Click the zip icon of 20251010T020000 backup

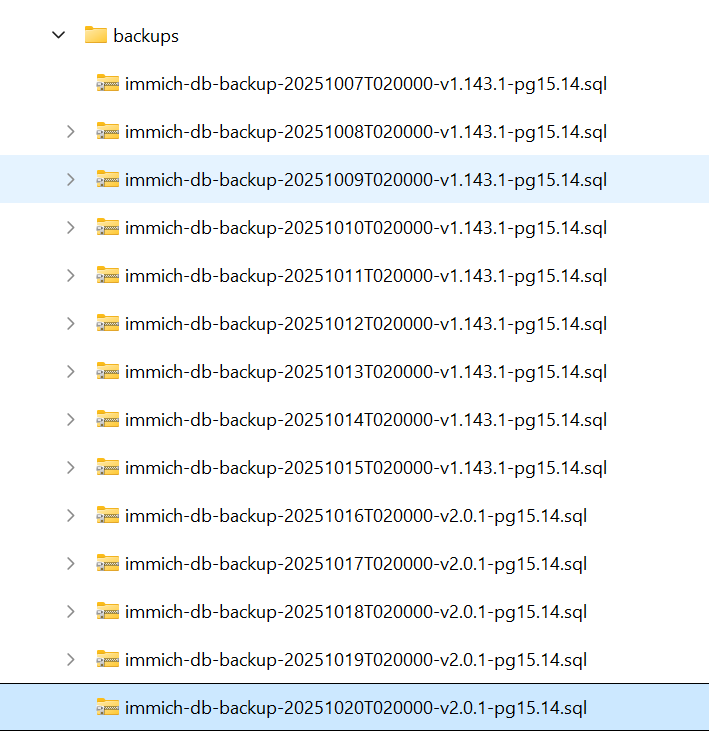pyautogui.click(x=108, y=227)
